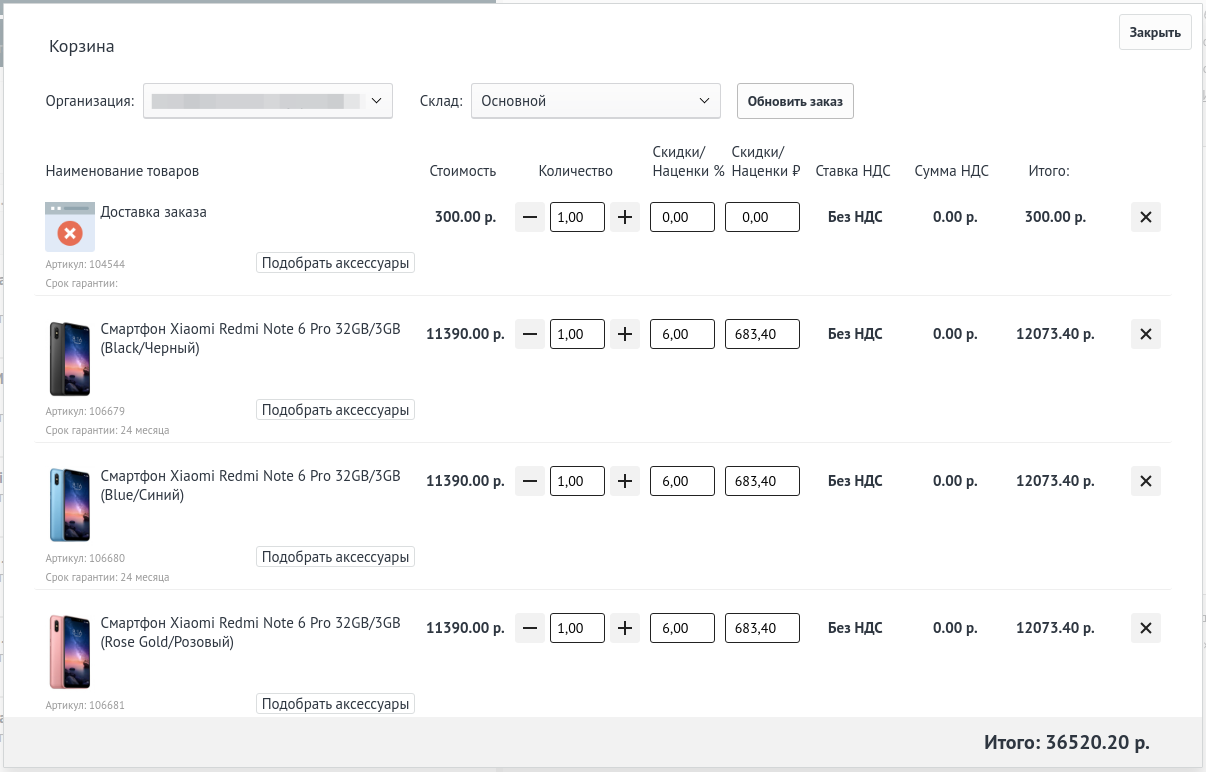Viewport: 1206px width, 772px height.
Task: Click the Скидки/Наценки % column header
Action: click(x=688, y=161)
